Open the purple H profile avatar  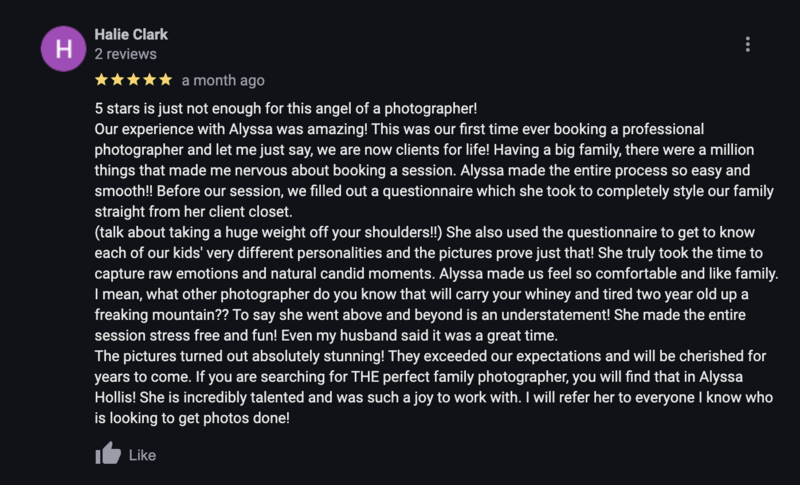(x=63, y=49)
